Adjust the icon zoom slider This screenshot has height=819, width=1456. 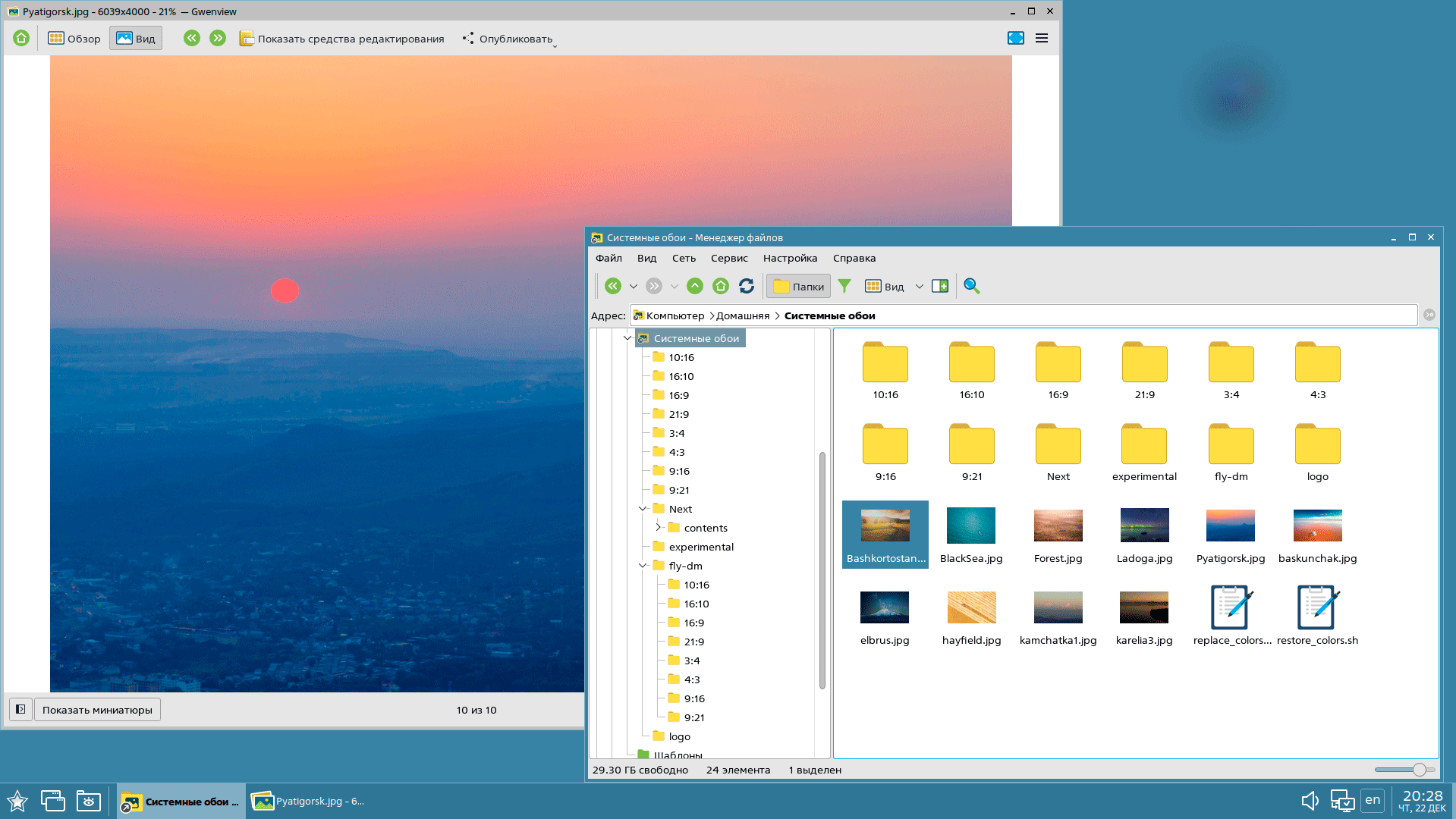[1418, 770]
